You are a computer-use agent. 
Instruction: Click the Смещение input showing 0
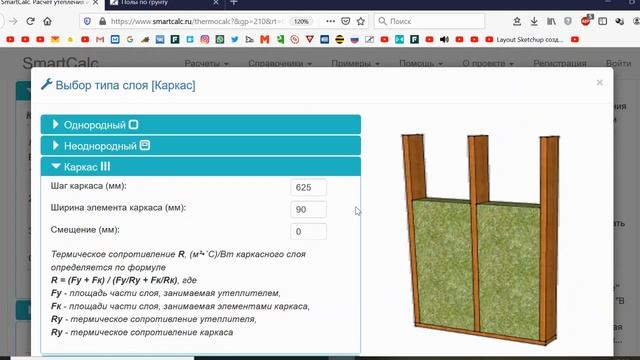point(308,231)
